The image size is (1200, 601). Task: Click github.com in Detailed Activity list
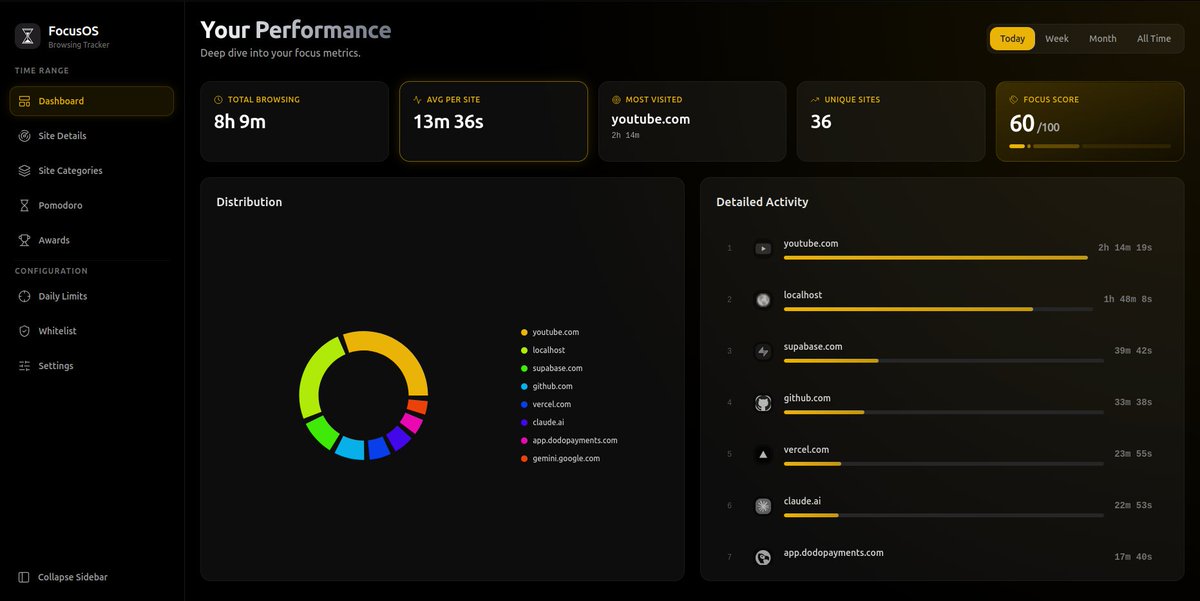click(x=807, y=398)
